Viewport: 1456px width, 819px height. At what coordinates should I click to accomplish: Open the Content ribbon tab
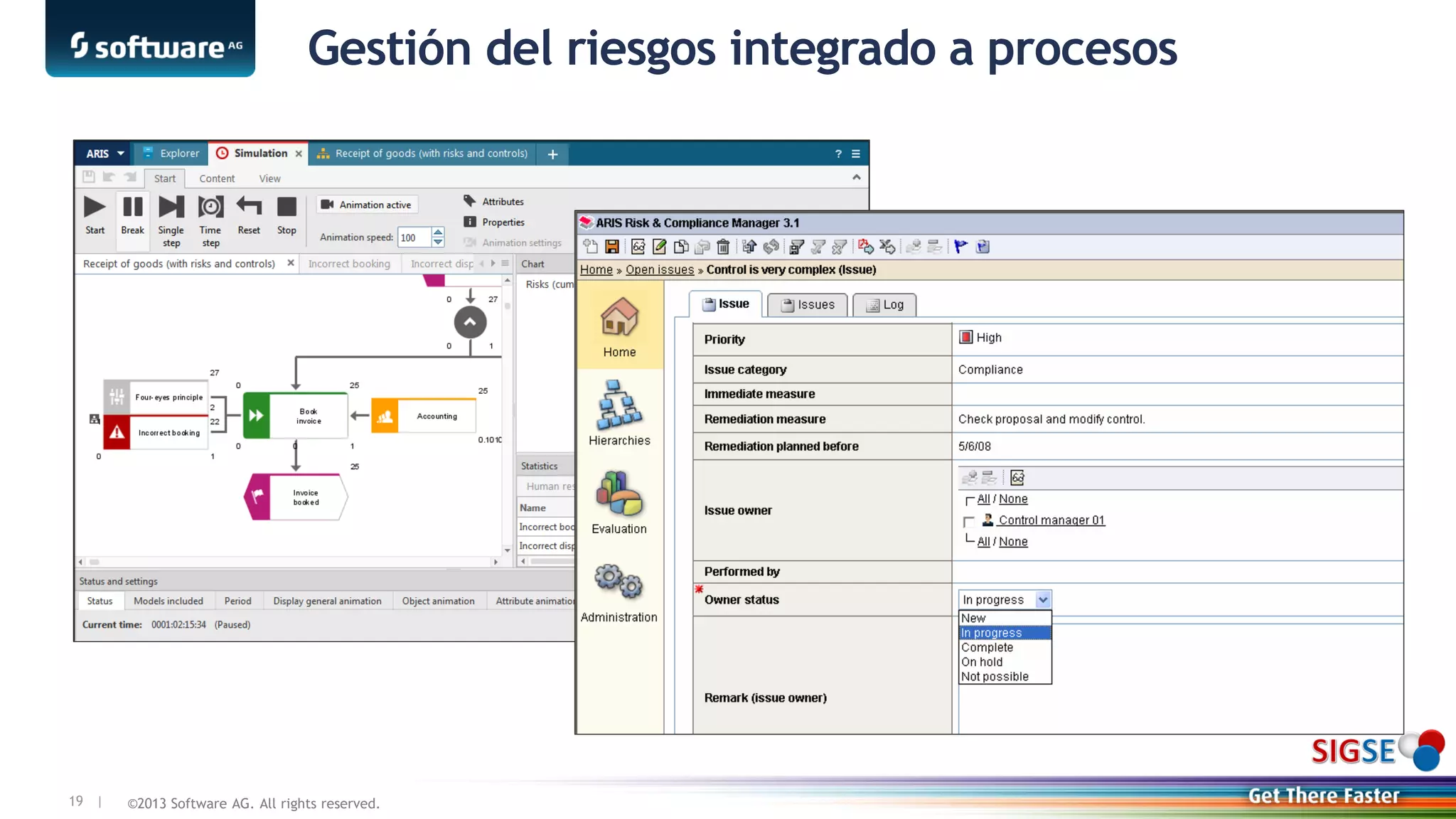pyautogui.click(x=217, y=178)
